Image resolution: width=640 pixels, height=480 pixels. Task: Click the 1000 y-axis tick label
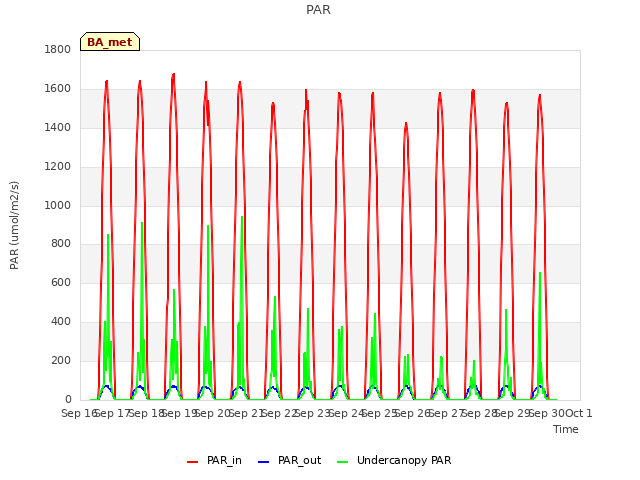58,205
